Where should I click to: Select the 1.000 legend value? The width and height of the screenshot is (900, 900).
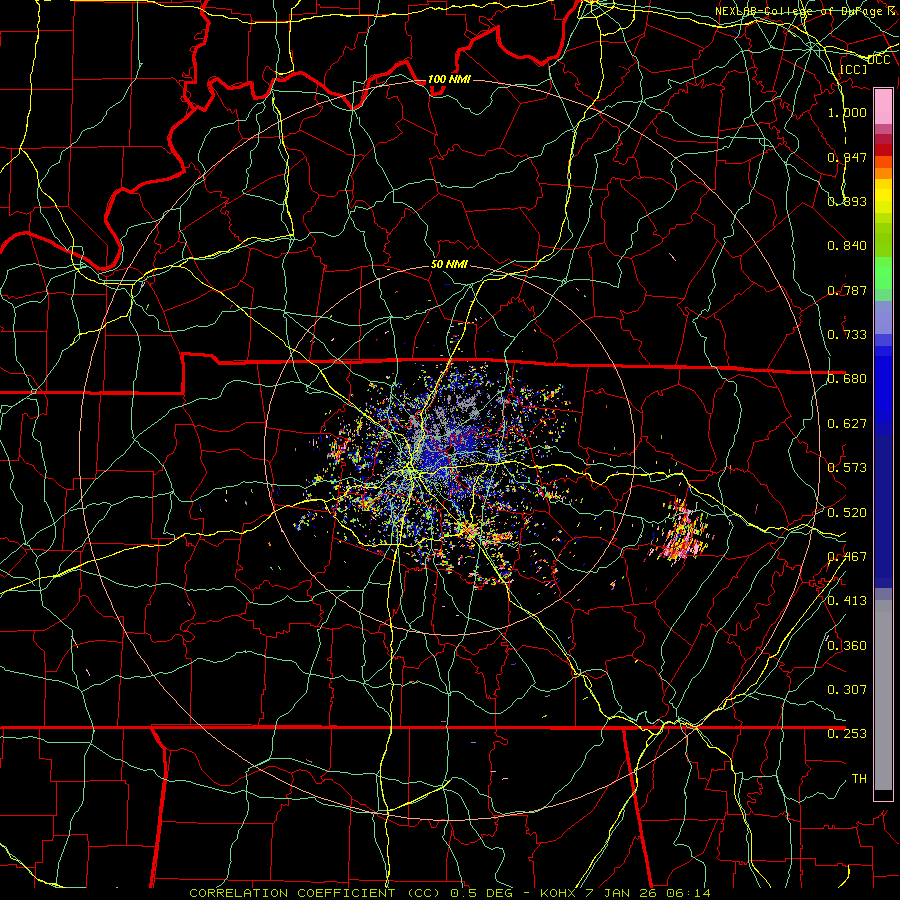847,112
